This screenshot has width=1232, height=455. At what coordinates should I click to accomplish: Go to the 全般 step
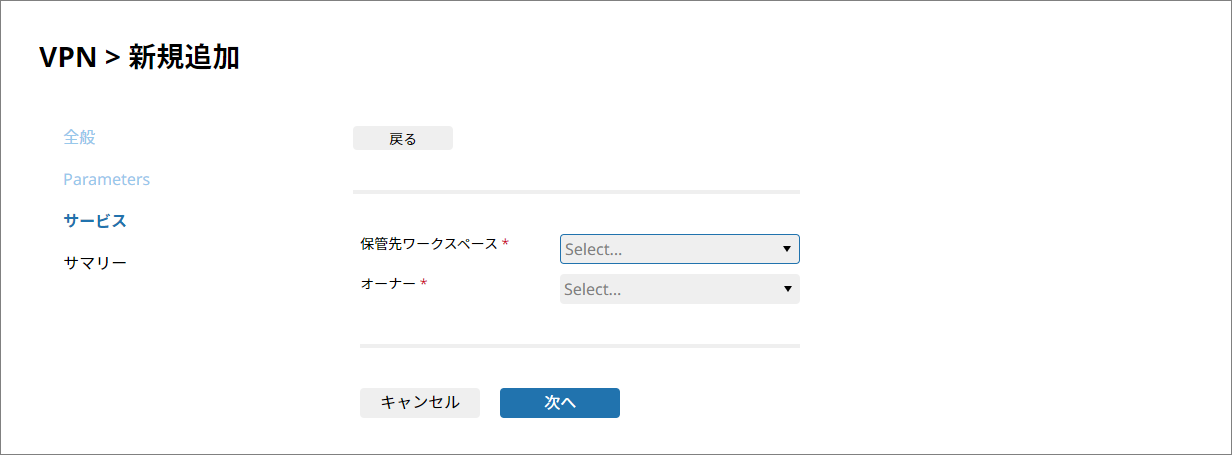point(80,138)
